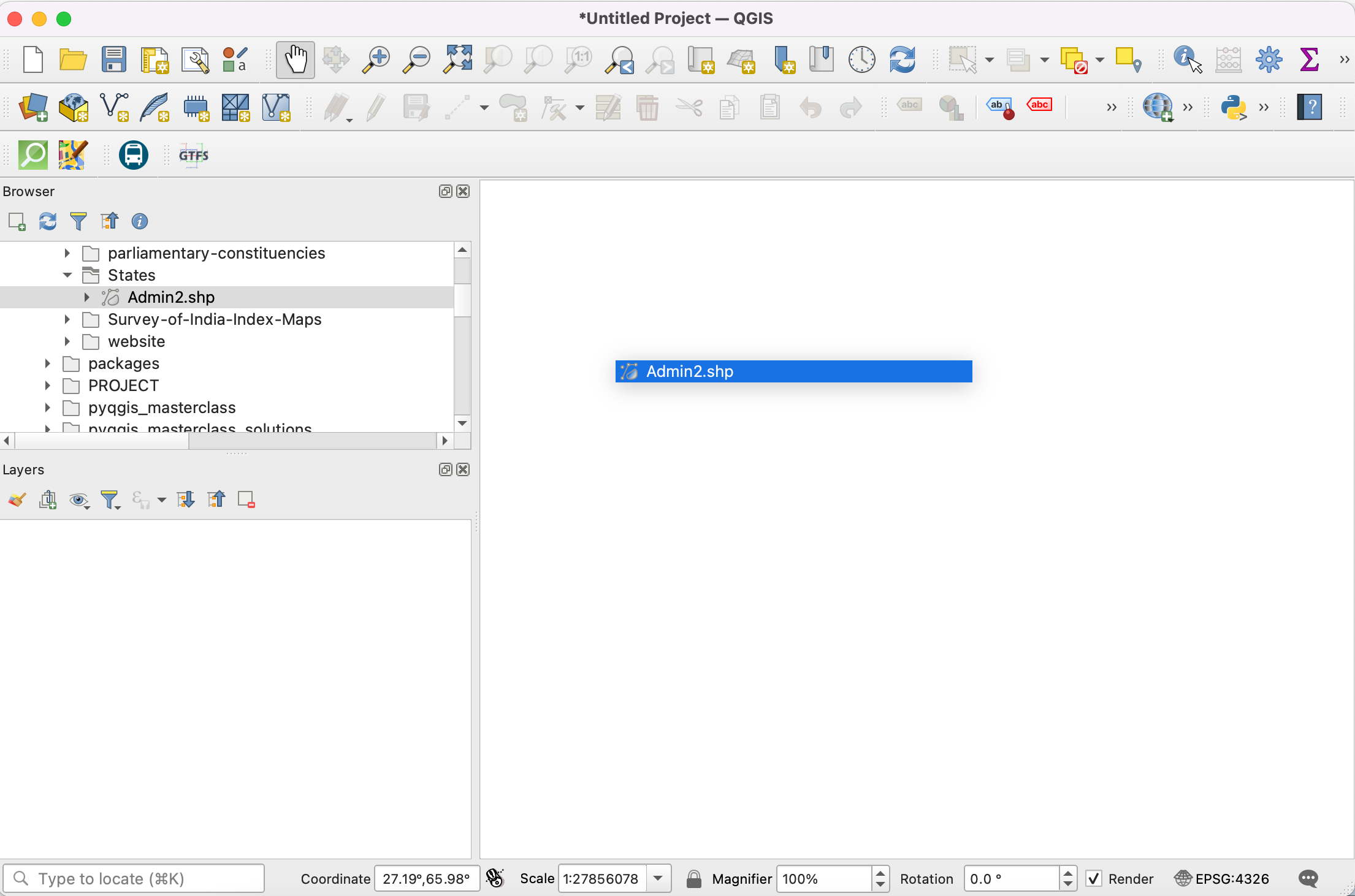Collapse the States folder

[x=67, y=275]
